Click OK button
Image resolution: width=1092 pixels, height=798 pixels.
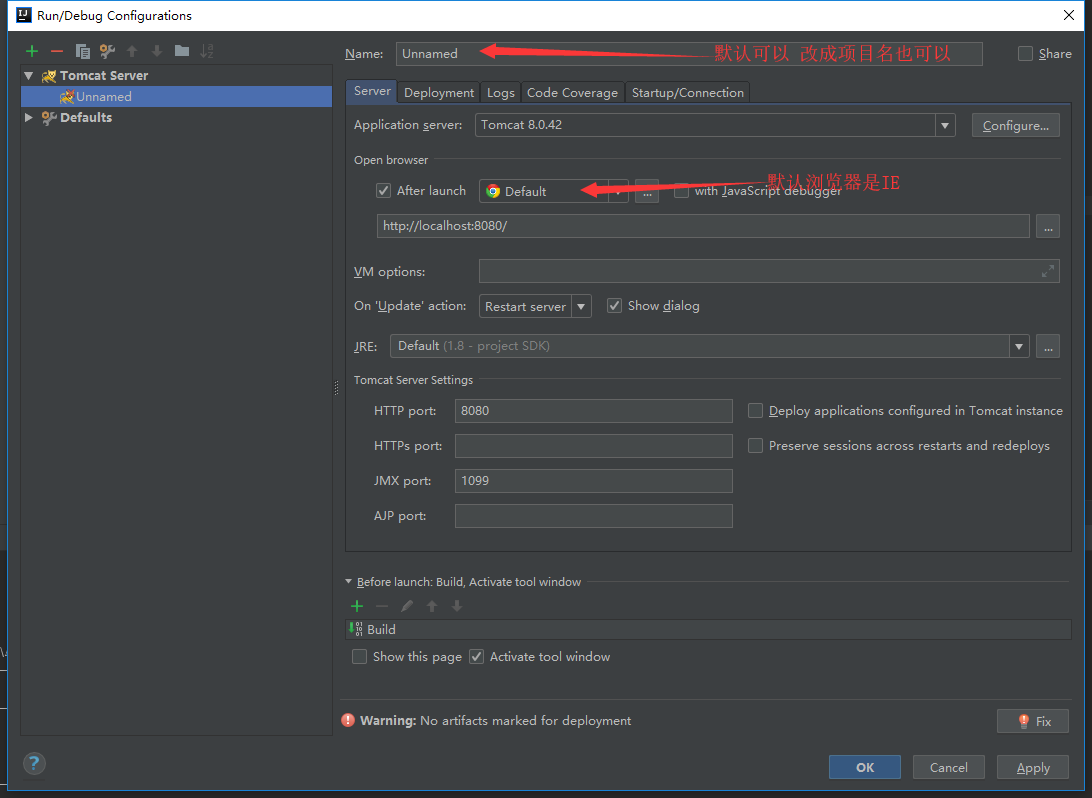tap(865, 767)
